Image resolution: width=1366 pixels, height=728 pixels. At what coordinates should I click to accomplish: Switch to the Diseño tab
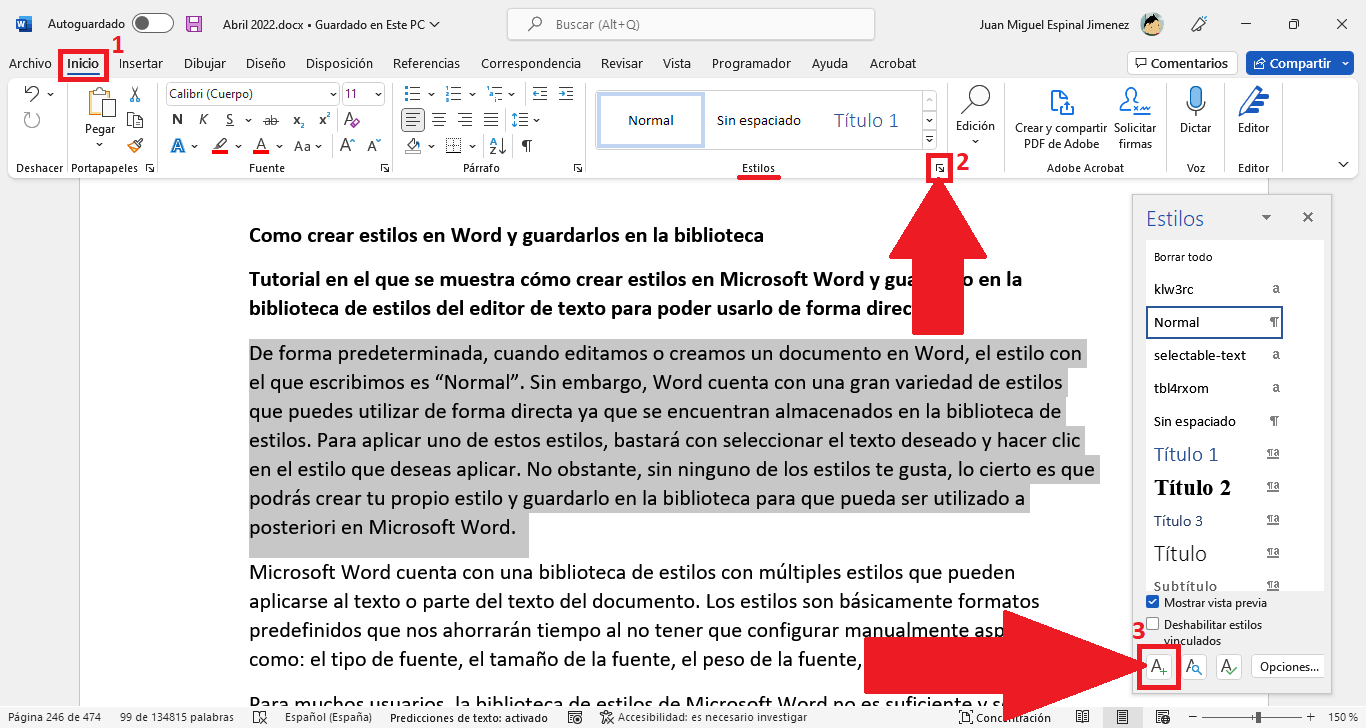coord(265,63)
